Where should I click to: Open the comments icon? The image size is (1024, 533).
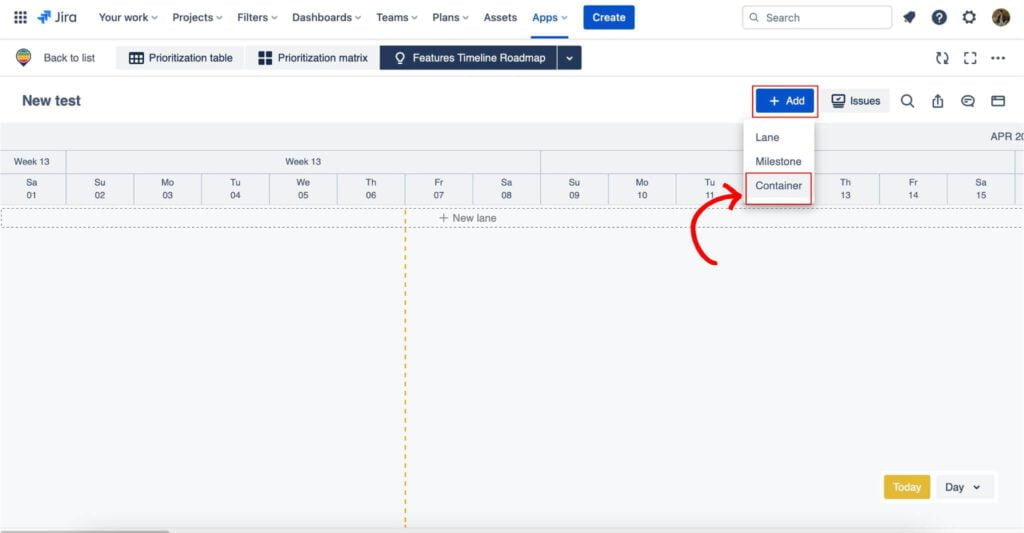(x=968, y=101)
